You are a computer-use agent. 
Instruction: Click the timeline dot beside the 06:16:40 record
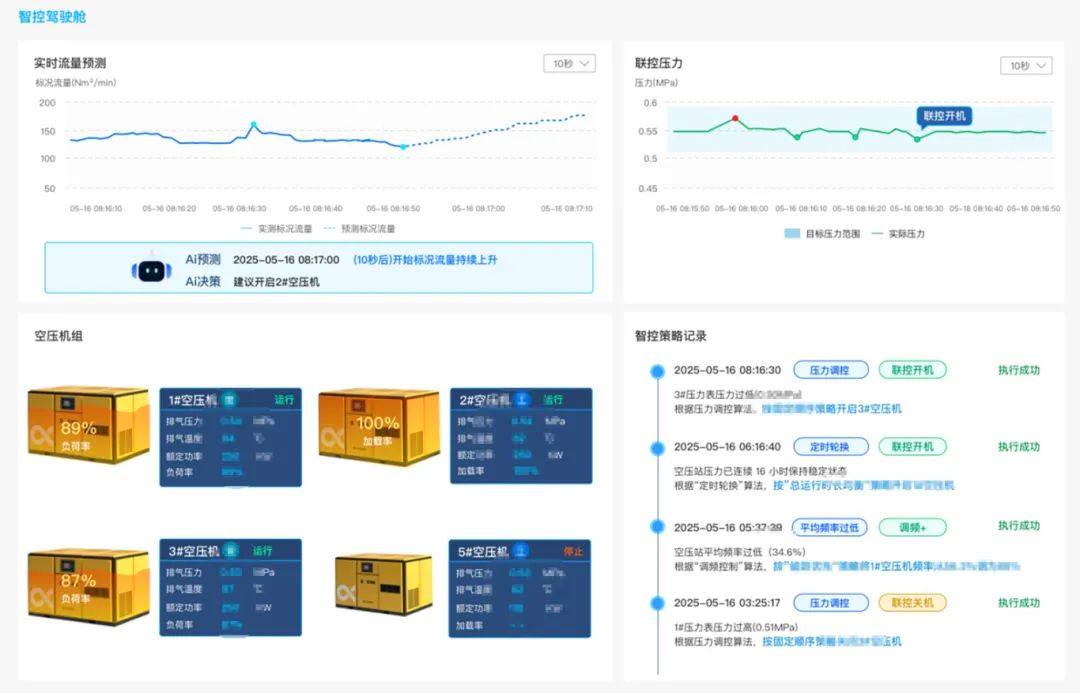tap(656, 447)
